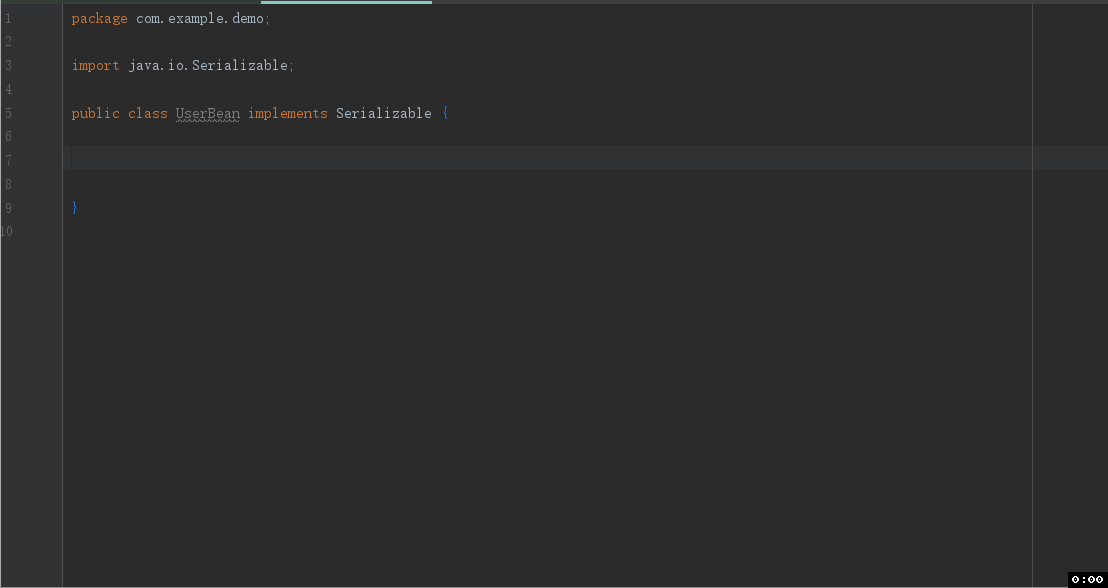Click the highlighted empty line 7
Image resolution: width=1108 pixels, height=588 pixels.
pos(300,157)
